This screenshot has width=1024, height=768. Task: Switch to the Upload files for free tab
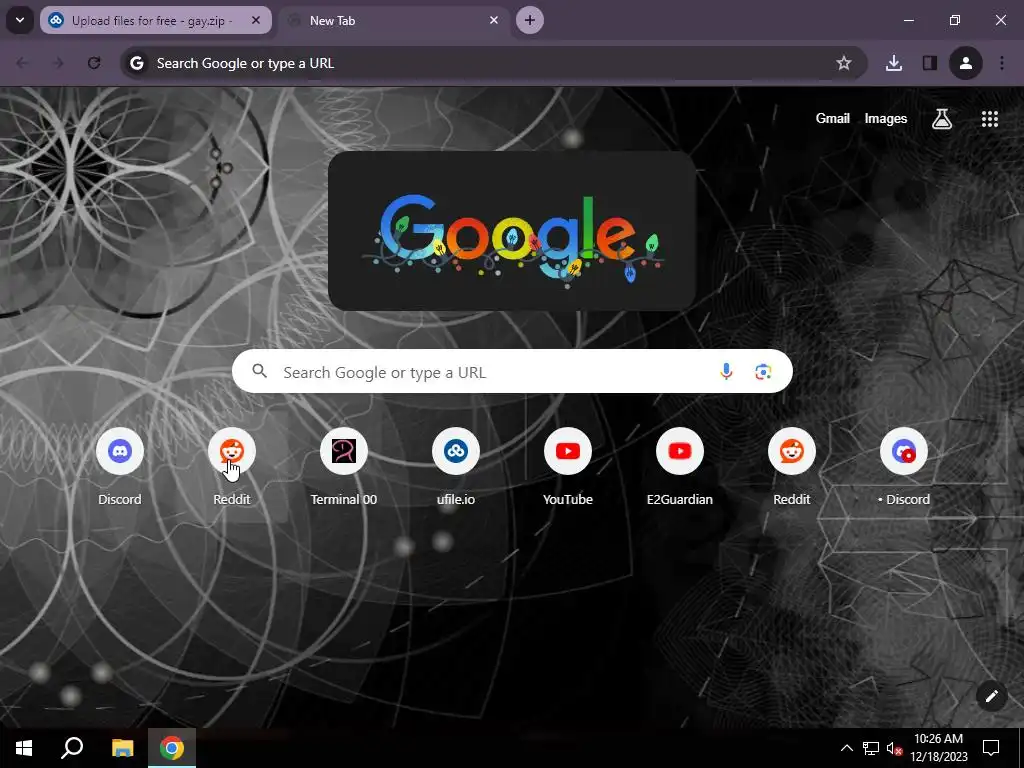pos(155,20)
